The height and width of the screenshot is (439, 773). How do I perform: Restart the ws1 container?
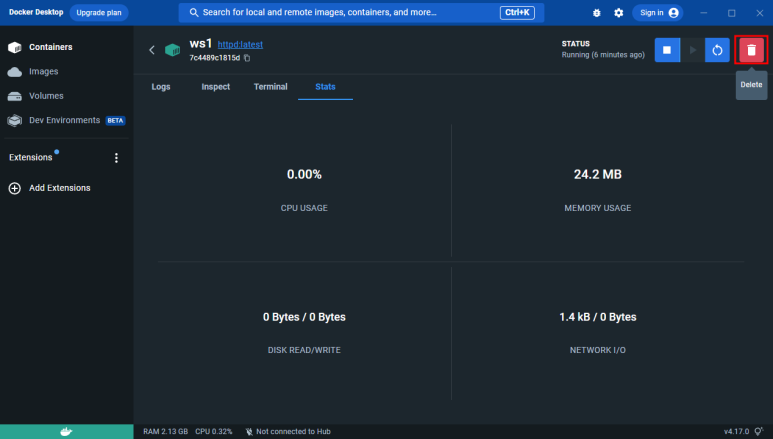pyautogui.click(x=717, y=50)
